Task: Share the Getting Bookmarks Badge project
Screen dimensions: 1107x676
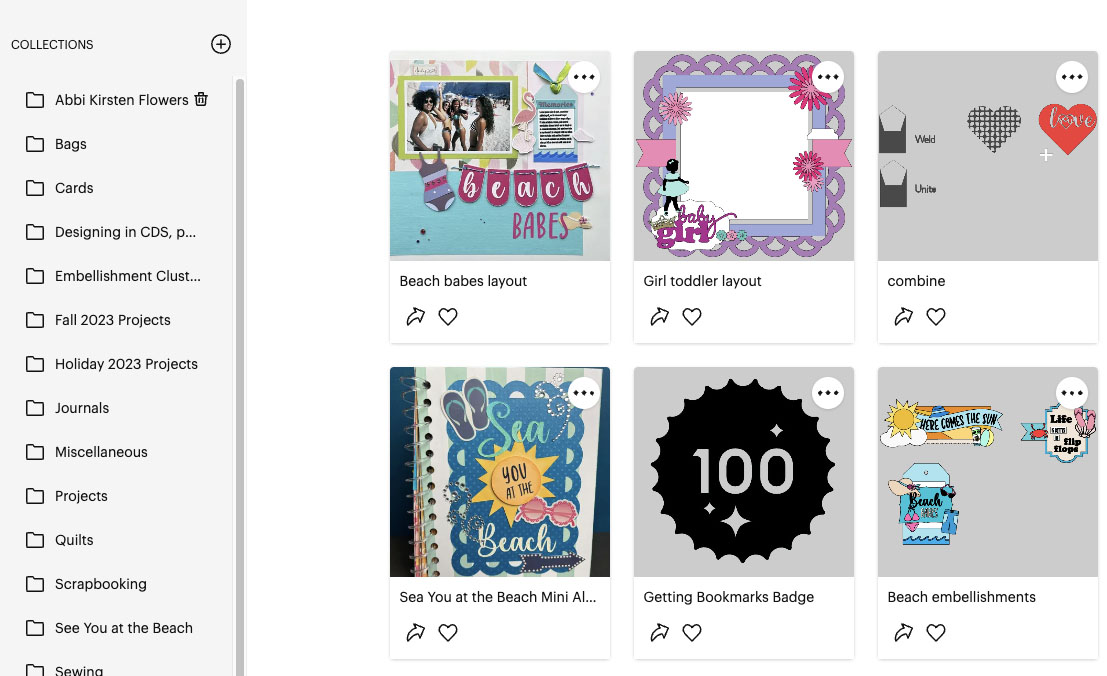Action: 659,633
